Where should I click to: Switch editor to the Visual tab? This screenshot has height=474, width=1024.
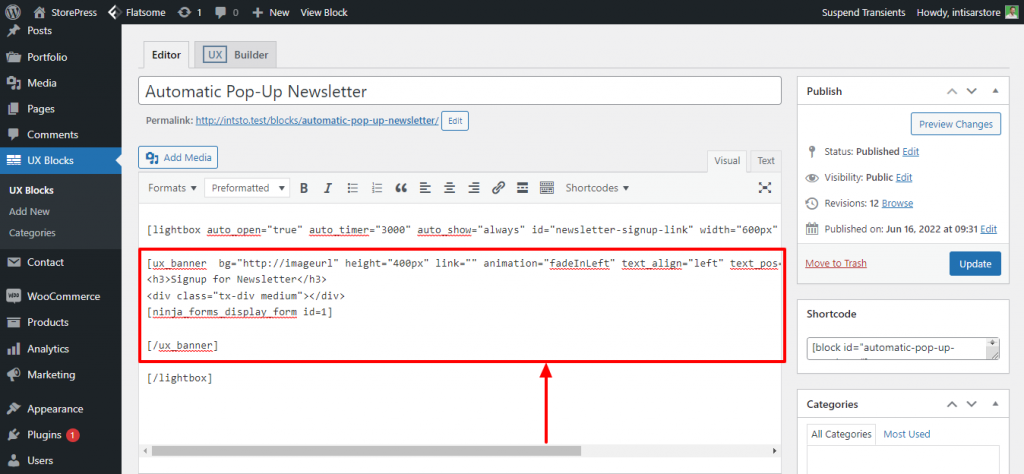[x=727, y=161]
